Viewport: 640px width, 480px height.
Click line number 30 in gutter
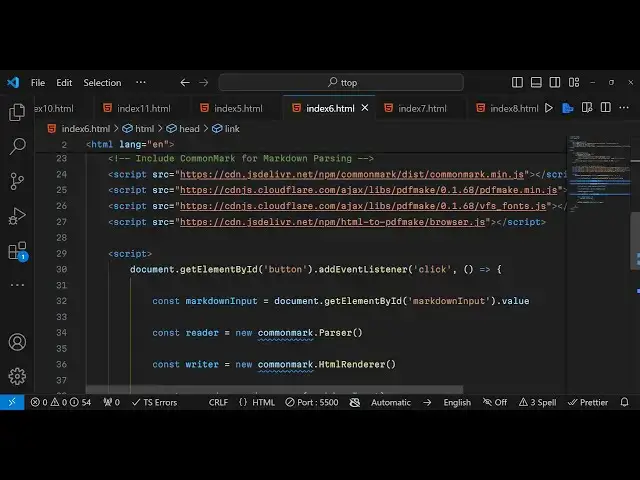pyautogui.click(x=62, y=269)
